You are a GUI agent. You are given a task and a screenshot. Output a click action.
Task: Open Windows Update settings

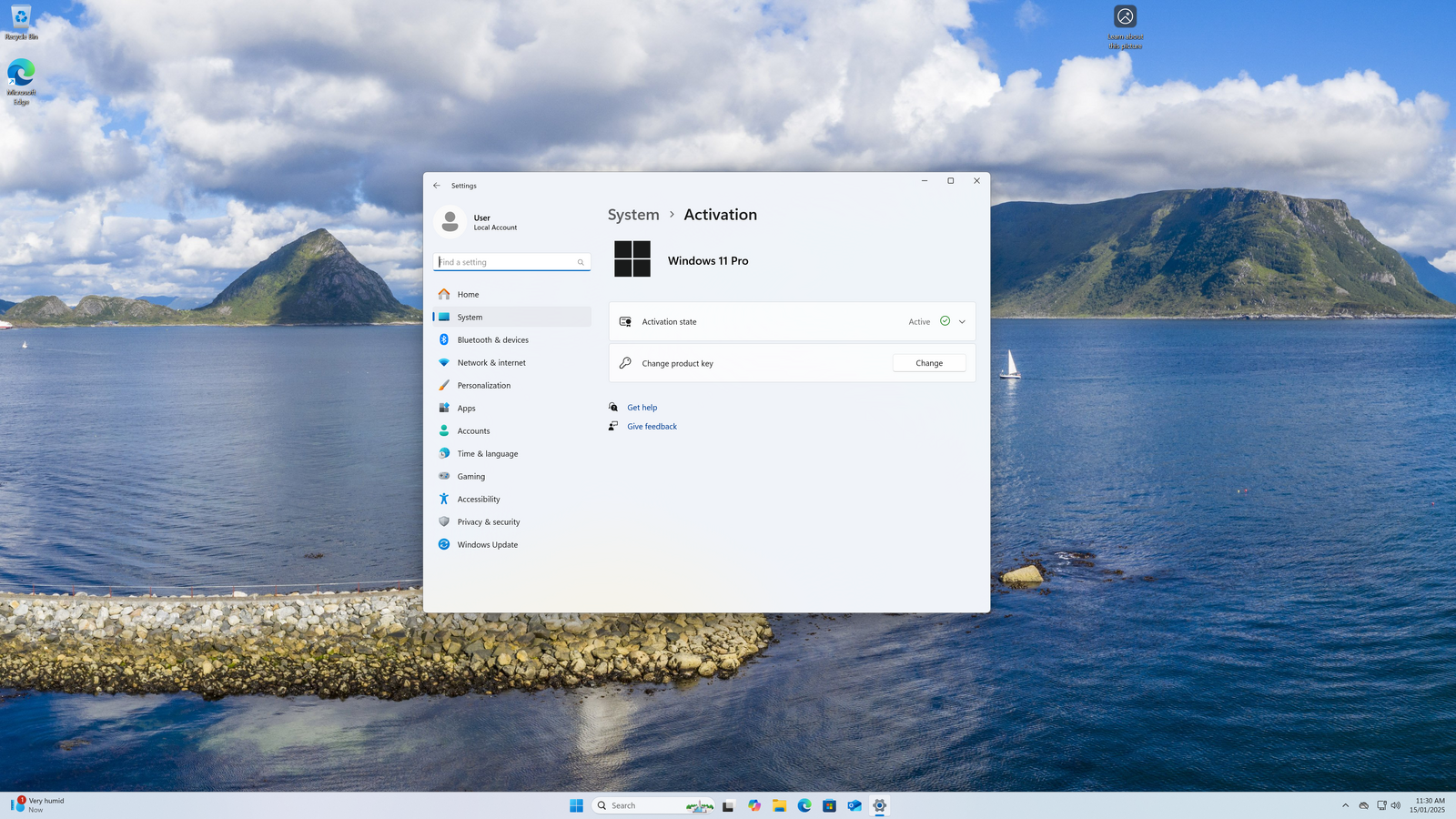pos(511,545)
